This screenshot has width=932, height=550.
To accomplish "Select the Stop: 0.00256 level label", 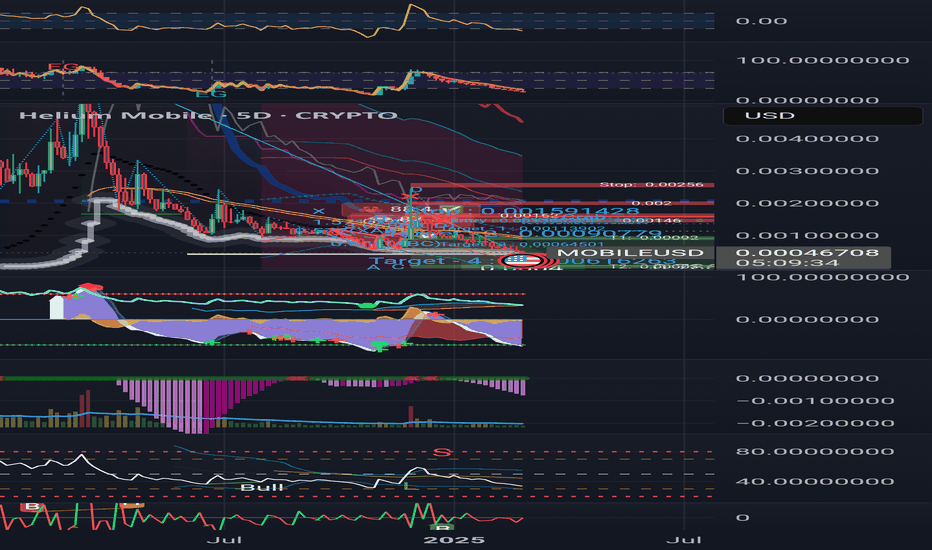I will 651,184.
